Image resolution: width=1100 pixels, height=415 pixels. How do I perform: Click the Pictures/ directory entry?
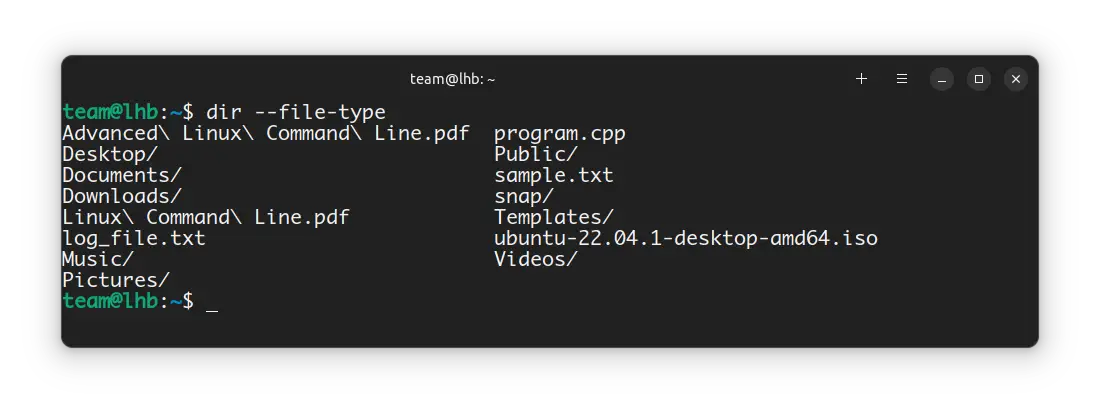116,280
